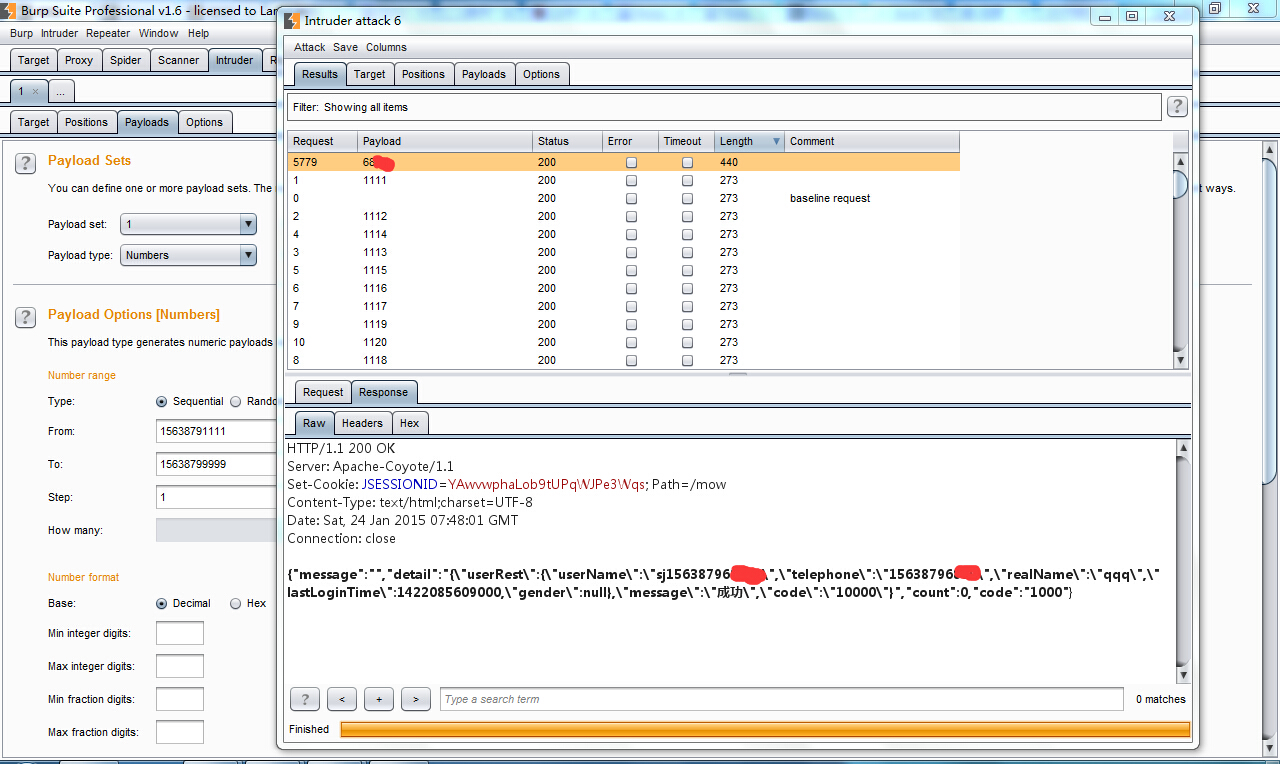Open Repeater menu in main menu bar
The width and height of the screenshot is (1280, 764).
click(x=108, y=33)
